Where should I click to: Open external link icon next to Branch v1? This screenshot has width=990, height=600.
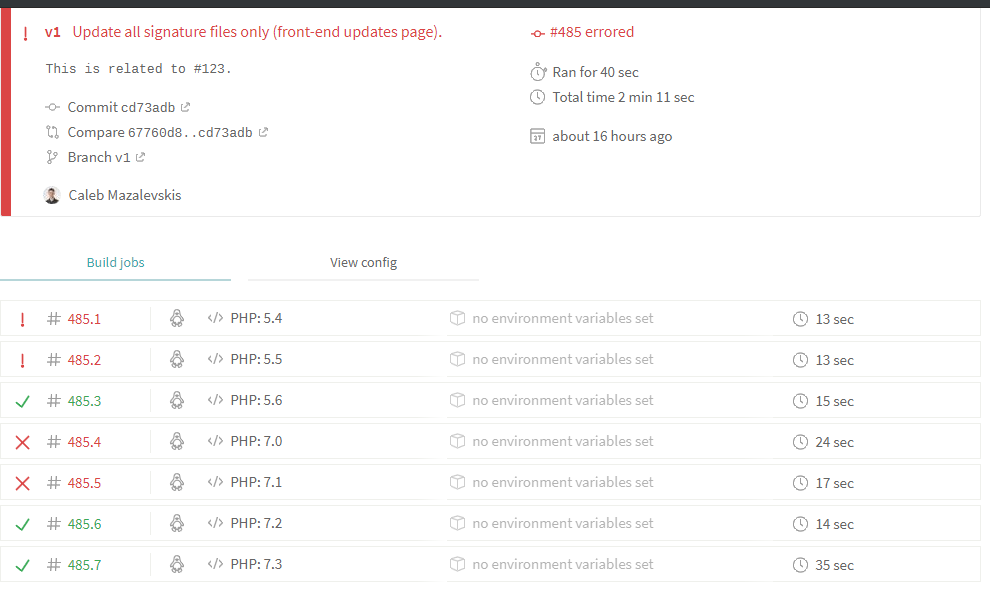pyautogui.click(x=140, y=157)
